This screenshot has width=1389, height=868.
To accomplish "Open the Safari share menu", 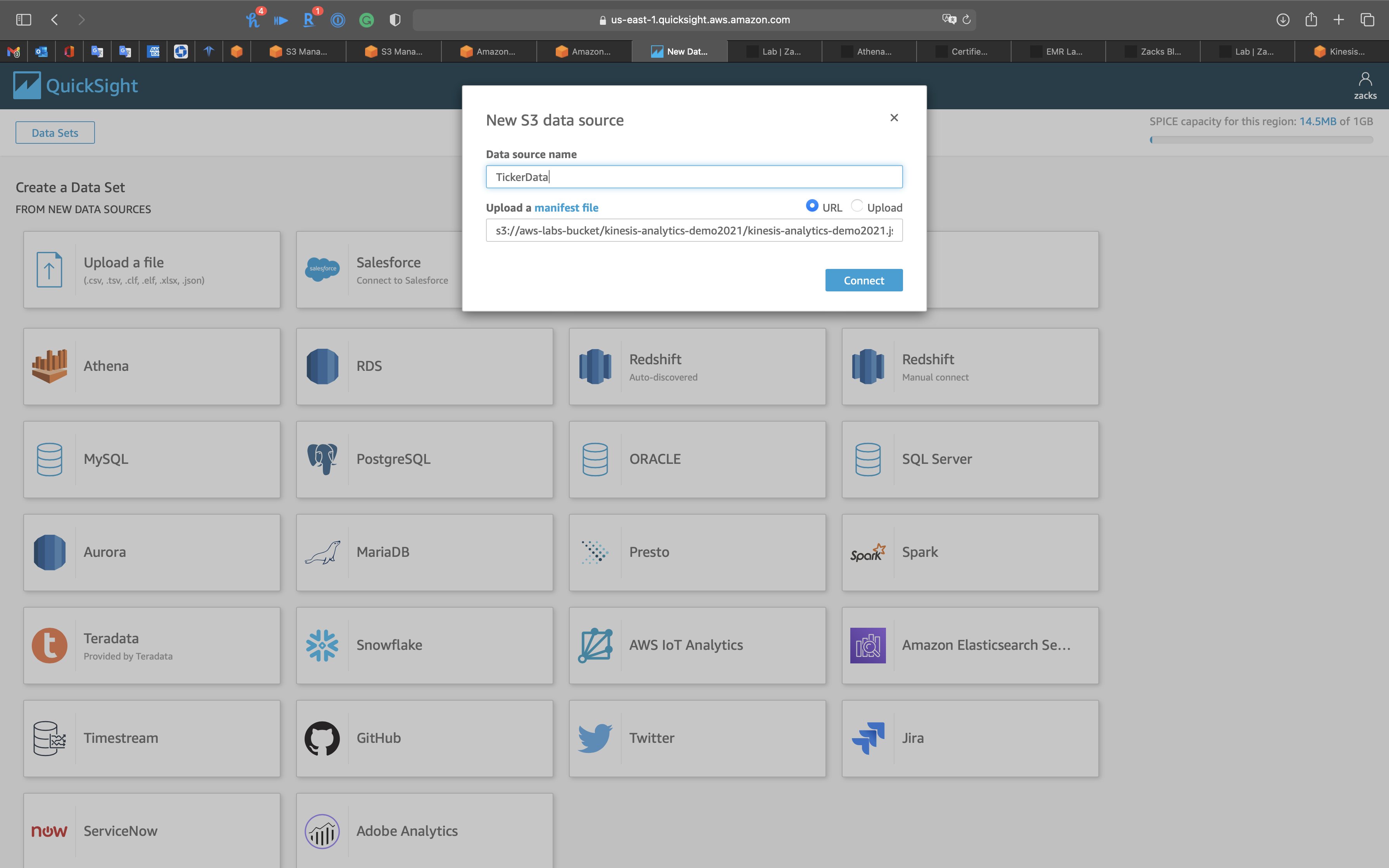I will click(x=1311, y=19).
